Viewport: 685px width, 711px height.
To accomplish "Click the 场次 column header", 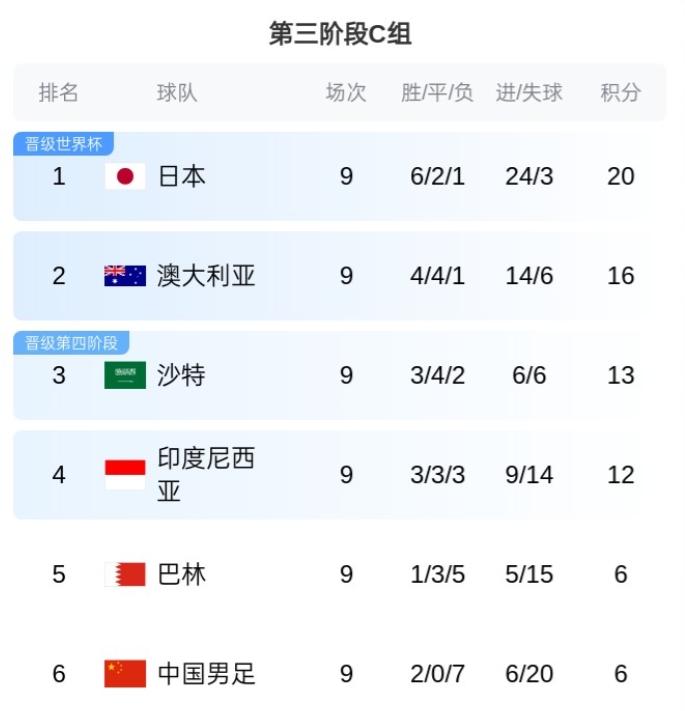I will coord(346,93).
